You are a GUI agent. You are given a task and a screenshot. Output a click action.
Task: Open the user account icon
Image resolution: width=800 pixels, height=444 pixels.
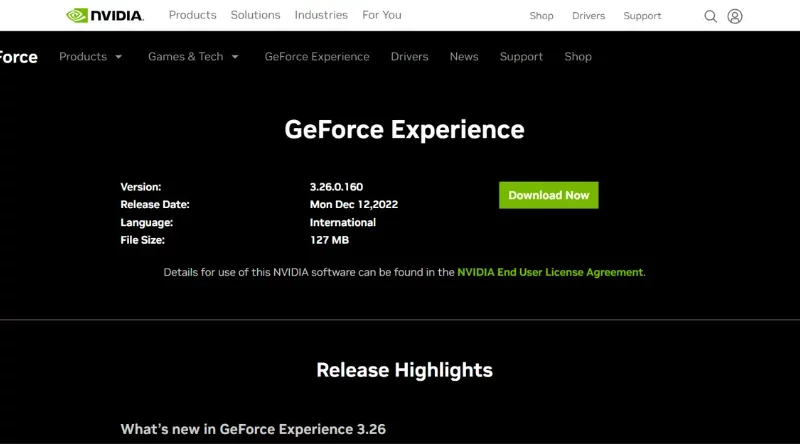[735, 16]
